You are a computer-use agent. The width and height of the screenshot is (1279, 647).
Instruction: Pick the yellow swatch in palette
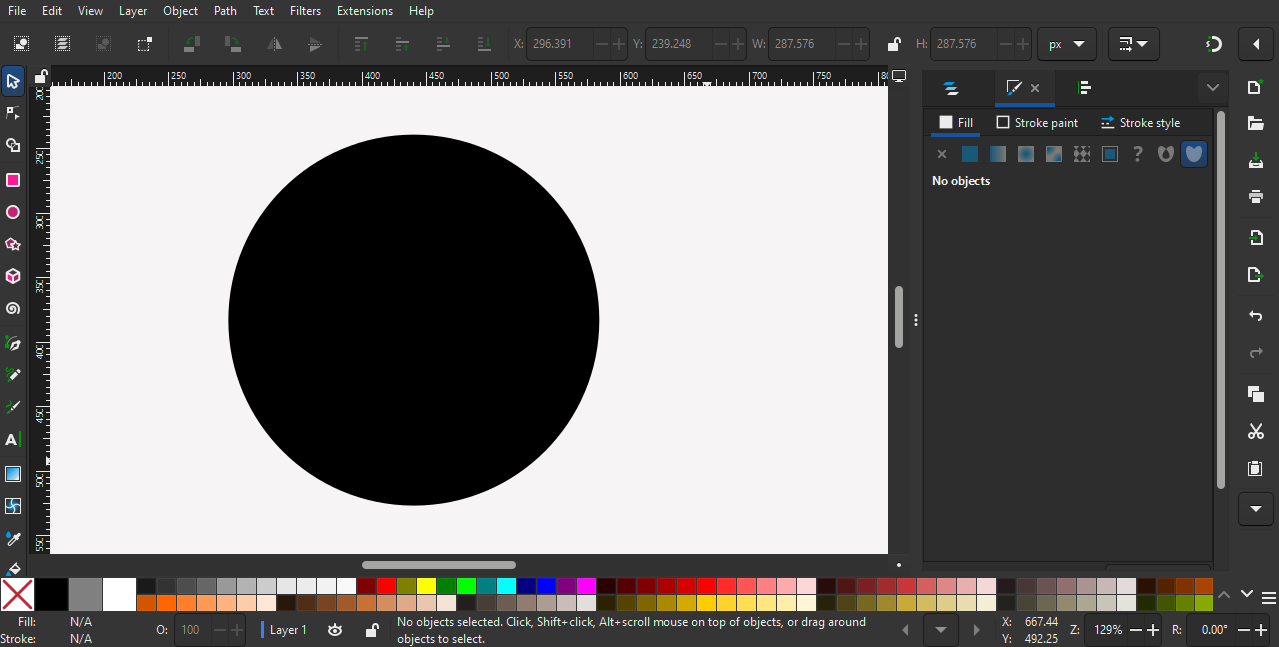tap(426, 586)
